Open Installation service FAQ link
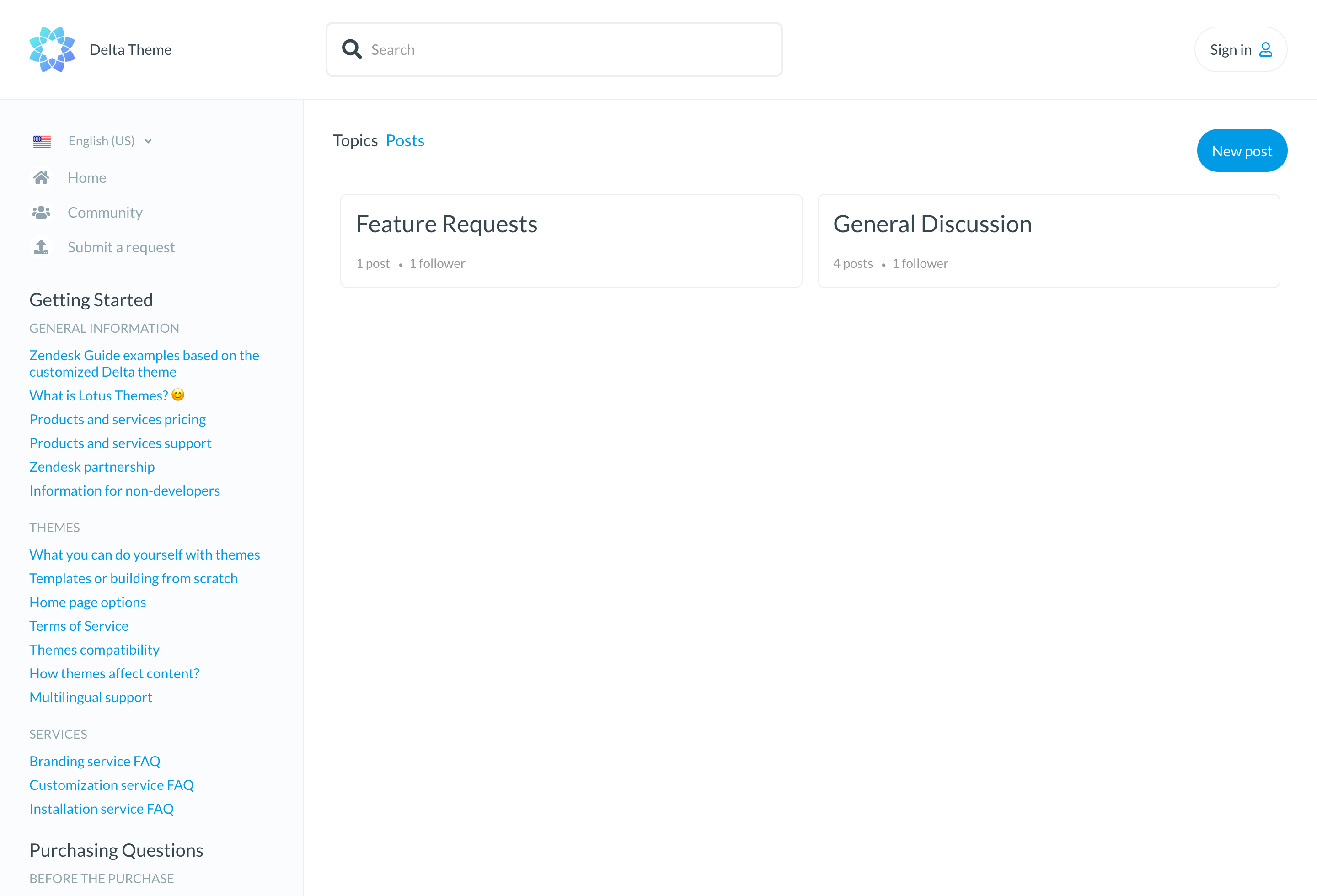This screenshot has width=1317, height=896. pos(102,809)
